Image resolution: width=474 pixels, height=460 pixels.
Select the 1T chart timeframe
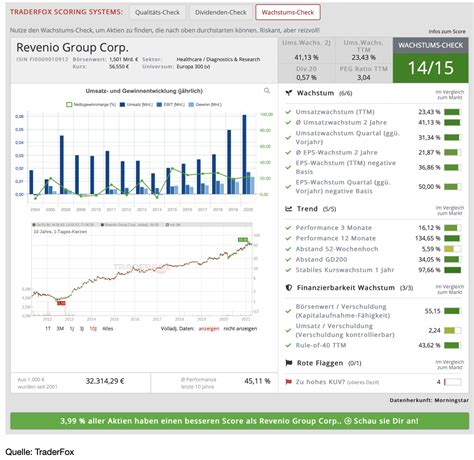coord(48,329)
